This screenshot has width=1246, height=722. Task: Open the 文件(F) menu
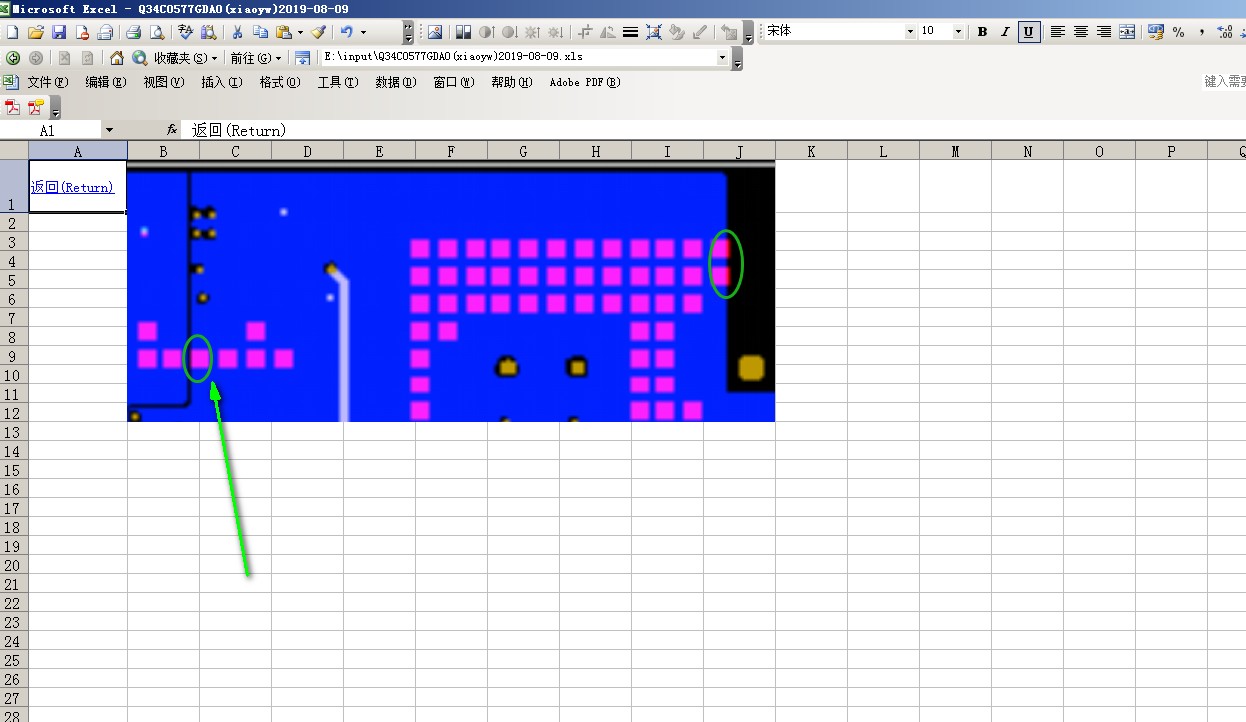point(48,82)
